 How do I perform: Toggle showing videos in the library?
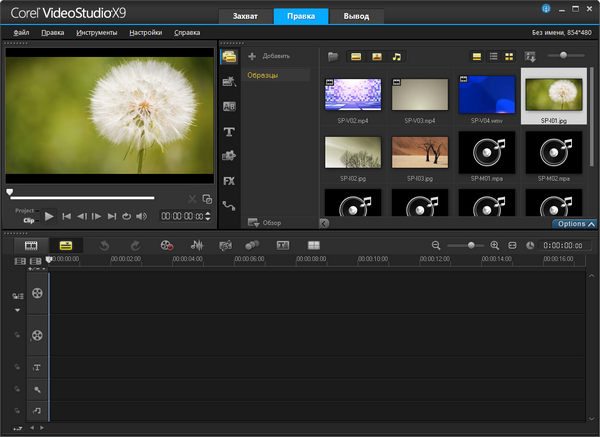point(355,56)
